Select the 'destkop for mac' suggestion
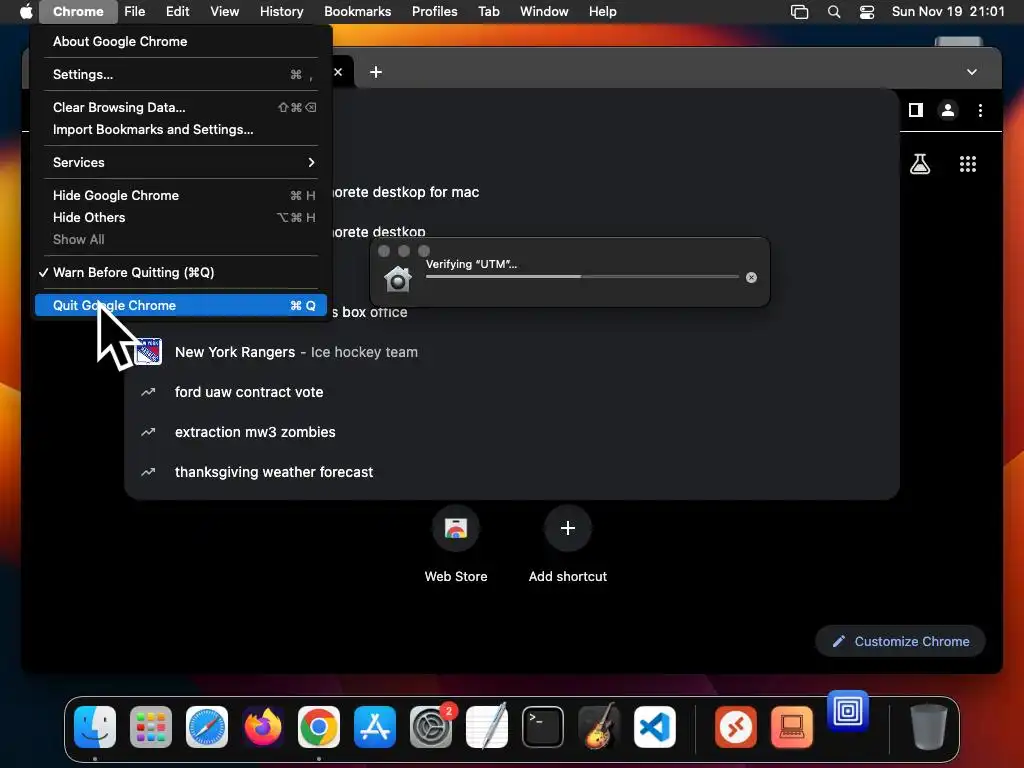 513,192
